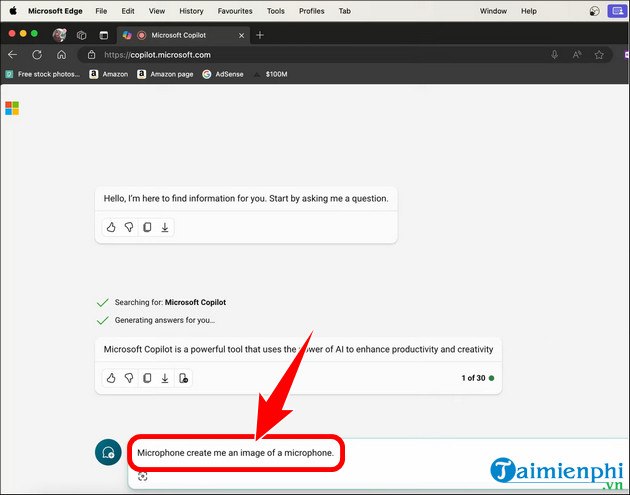Screen dimensions: 630x495
Task: Add an image with the screenshot icon
Action: [x=143, y=477]
